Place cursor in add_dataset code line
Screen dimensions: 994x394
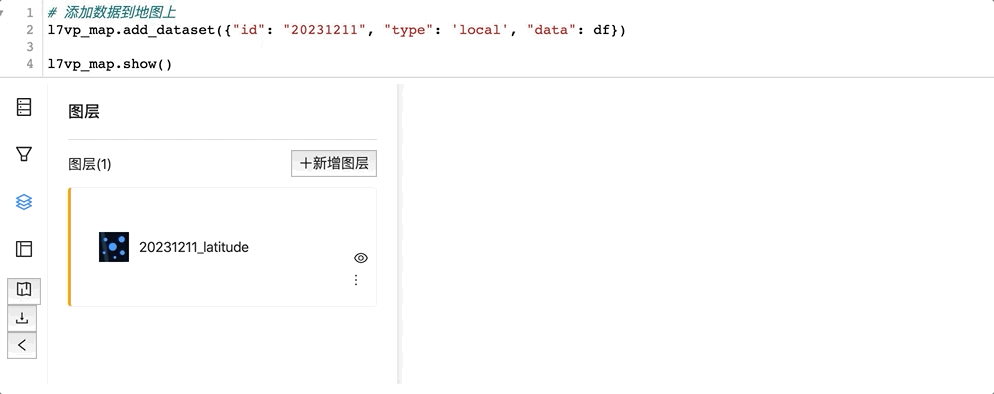click(x=336, y=30)
